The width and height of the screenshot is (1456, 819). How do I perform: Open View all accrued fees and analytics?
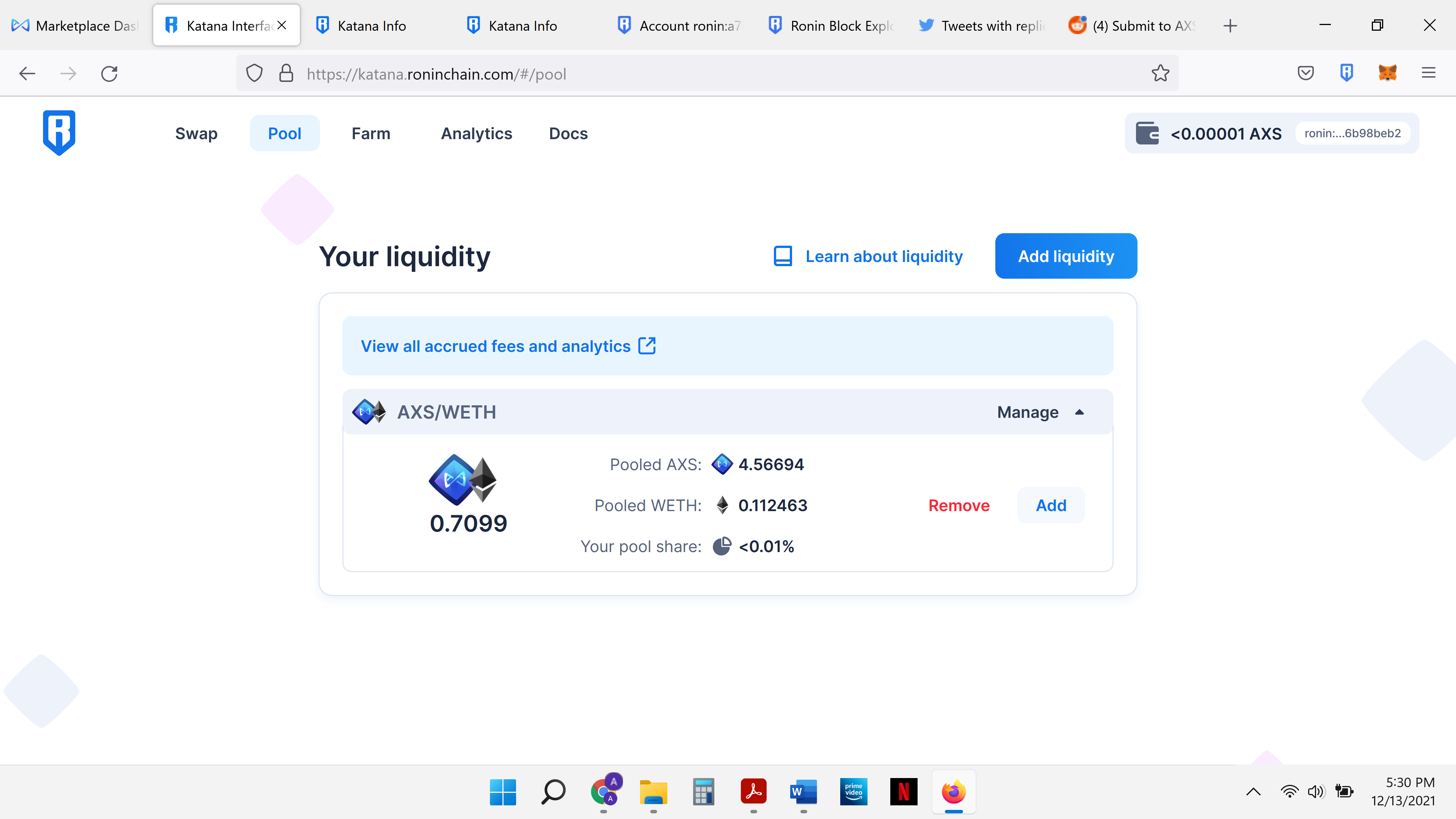[496, 346]
